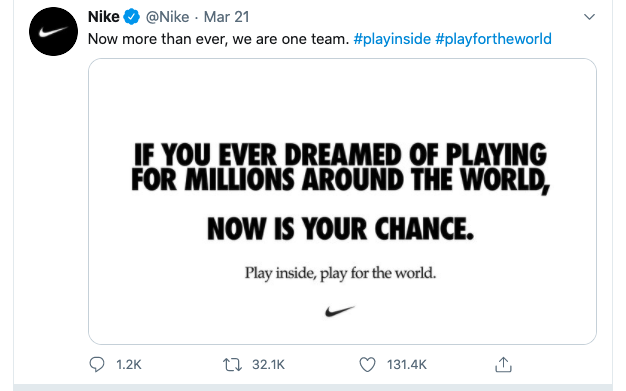Open the share tweet icon

coord(503,364)
